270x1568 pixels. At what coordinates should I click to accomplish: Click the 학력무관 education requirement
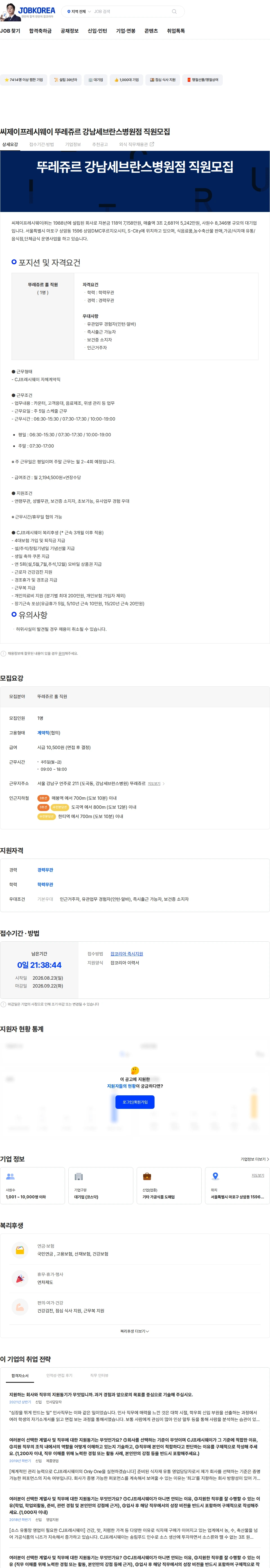(x=45, y=884)
